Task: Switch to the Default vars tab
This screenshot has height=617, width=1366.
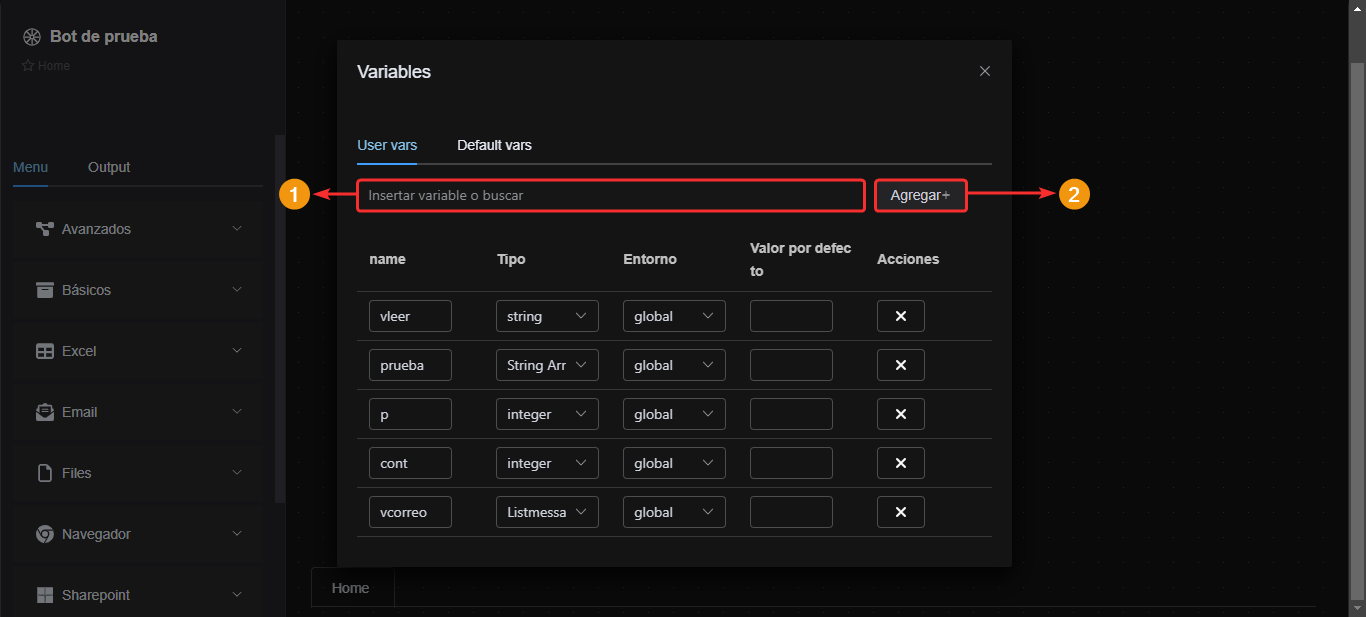Action: pyautogui.click(x=494, y=145)
